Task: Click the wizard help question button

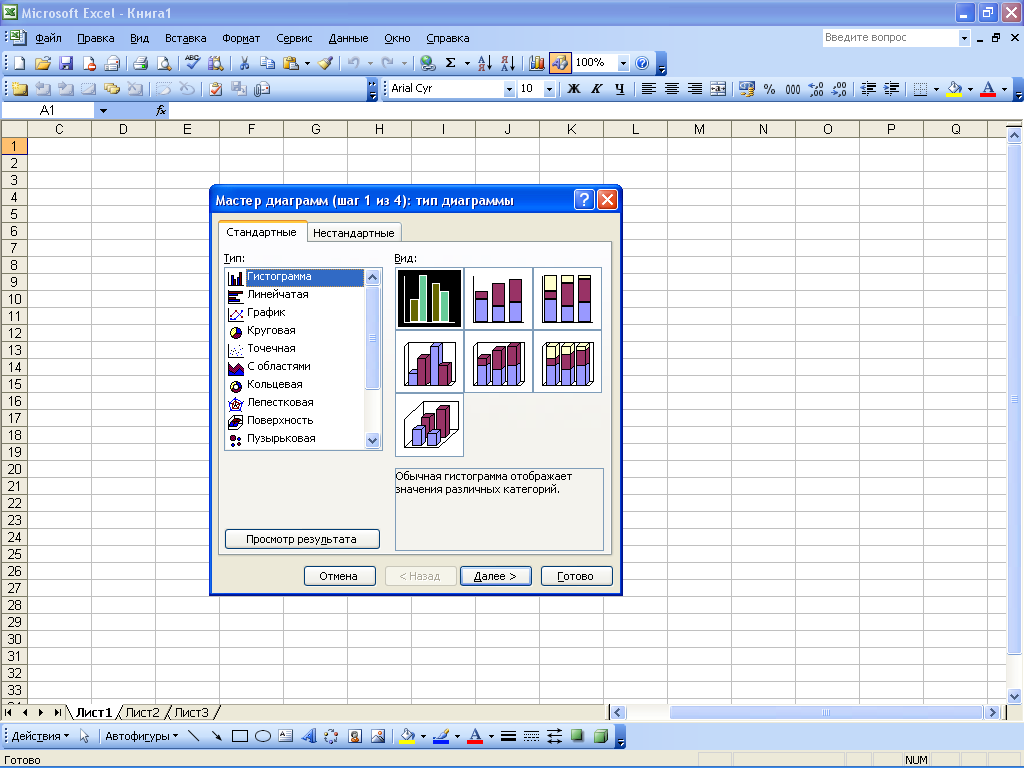Action: [584, 200]
